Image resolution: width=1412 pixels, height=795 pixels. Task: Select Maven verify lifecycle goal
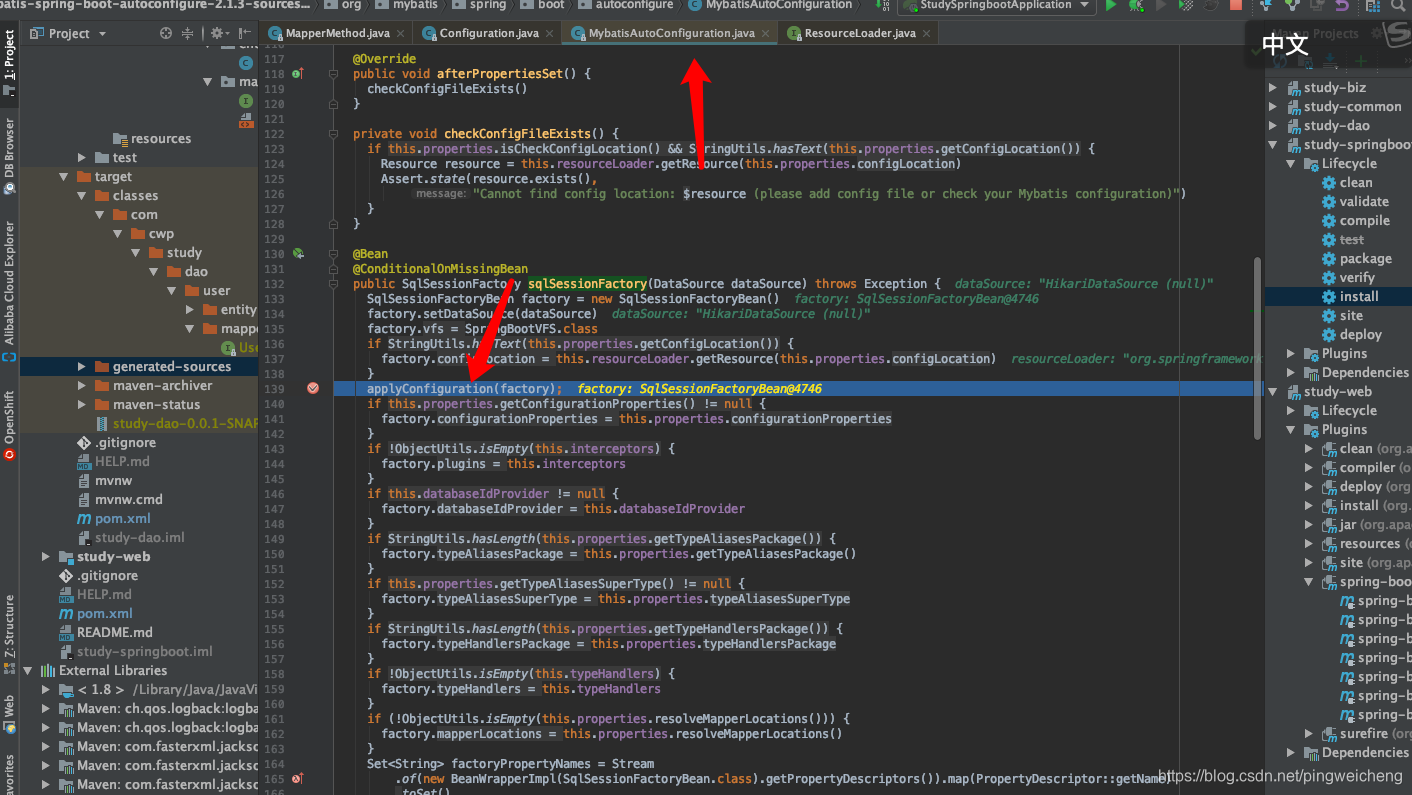click(1357, 278)
